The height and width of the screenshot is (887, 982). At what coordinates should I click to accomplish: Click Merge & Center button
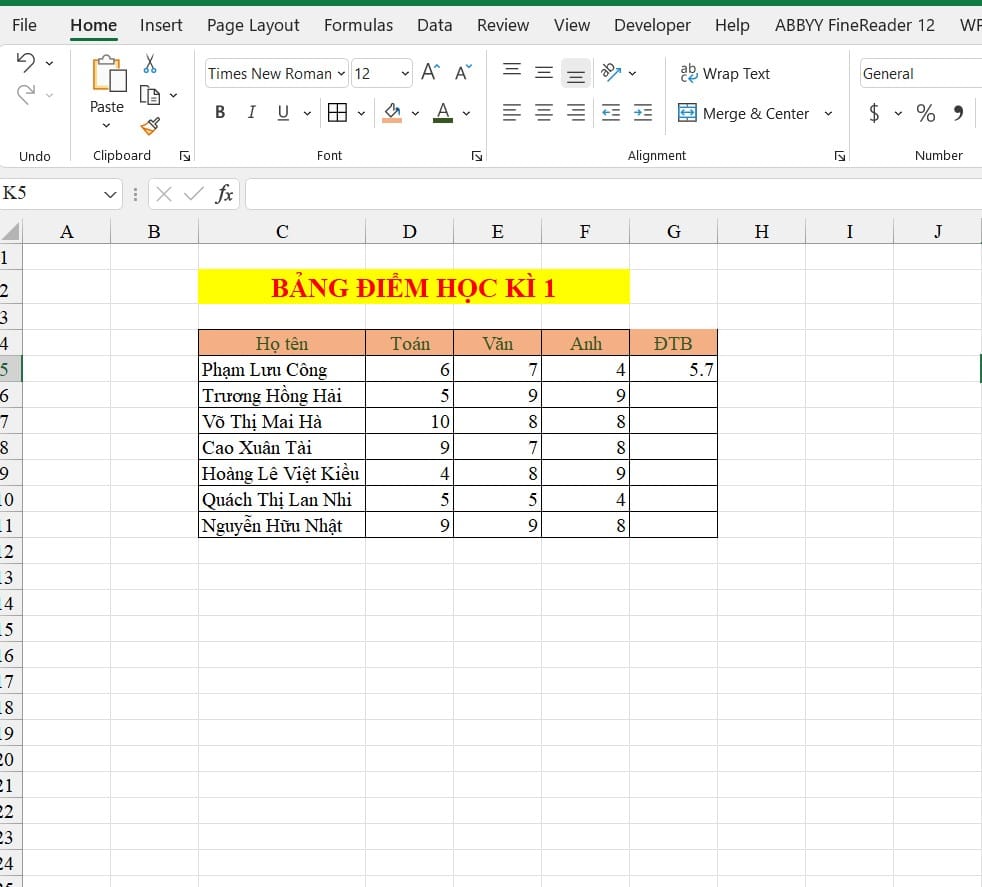pos(743,113)
